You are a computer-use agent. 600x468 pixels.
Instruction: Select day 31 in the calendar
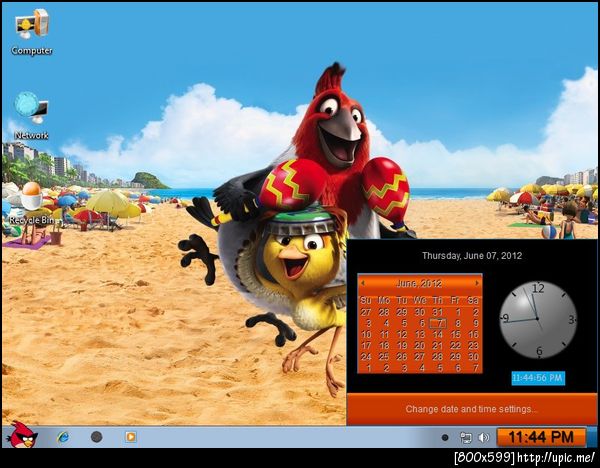pyautogui.click(x=437, y=312)
